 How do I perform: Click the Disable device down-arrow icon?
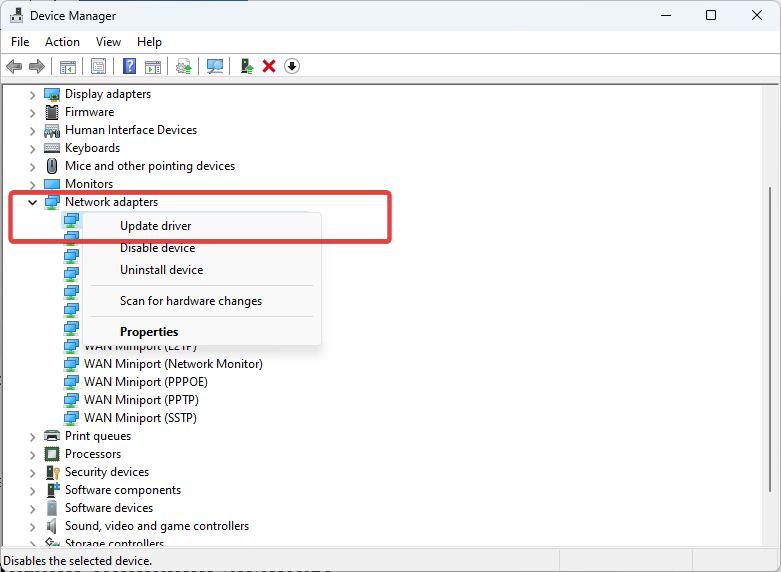[x=292, y=66]
